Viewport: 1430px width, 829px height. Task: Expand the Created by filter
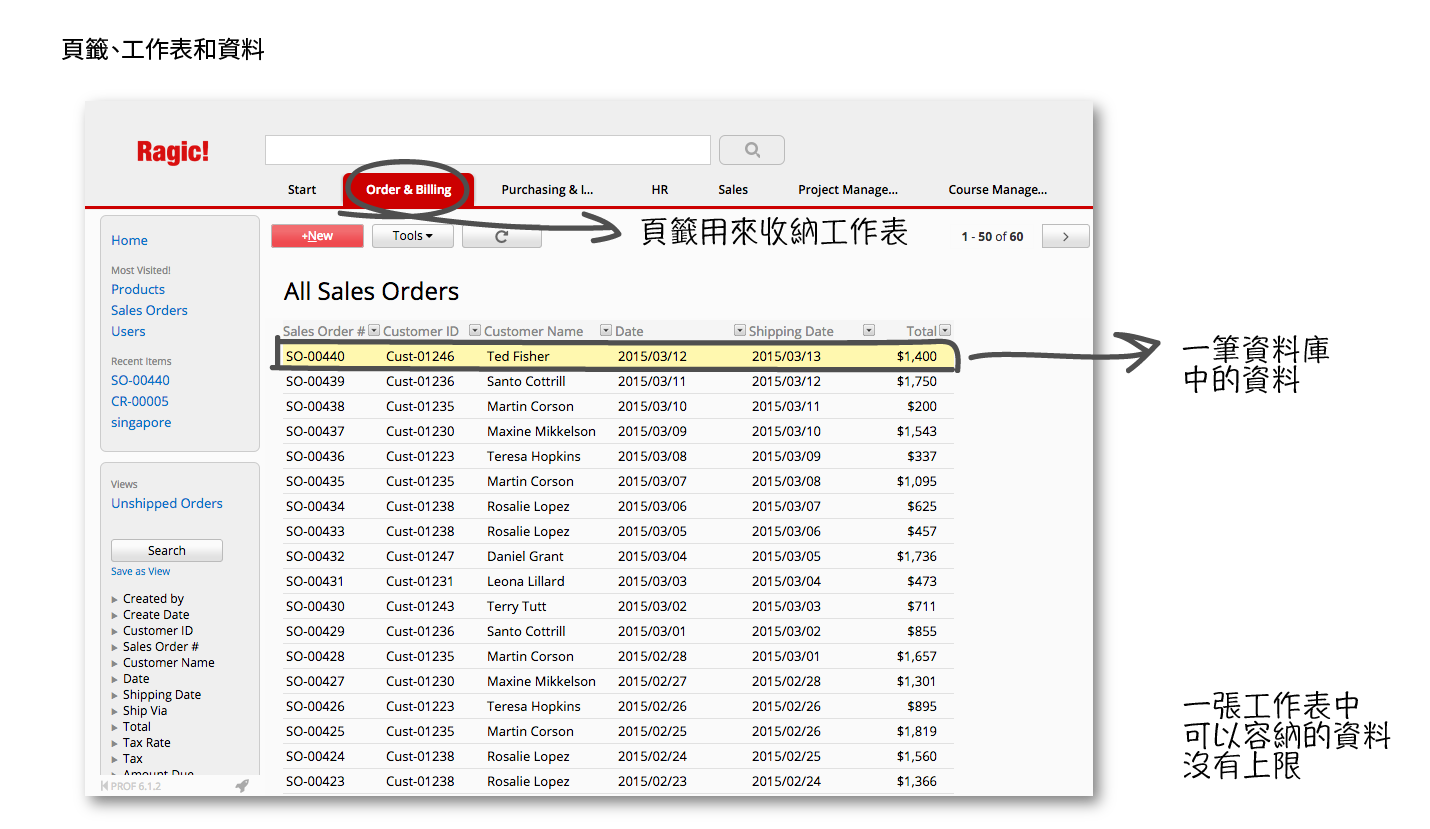(x=115, y=600)
